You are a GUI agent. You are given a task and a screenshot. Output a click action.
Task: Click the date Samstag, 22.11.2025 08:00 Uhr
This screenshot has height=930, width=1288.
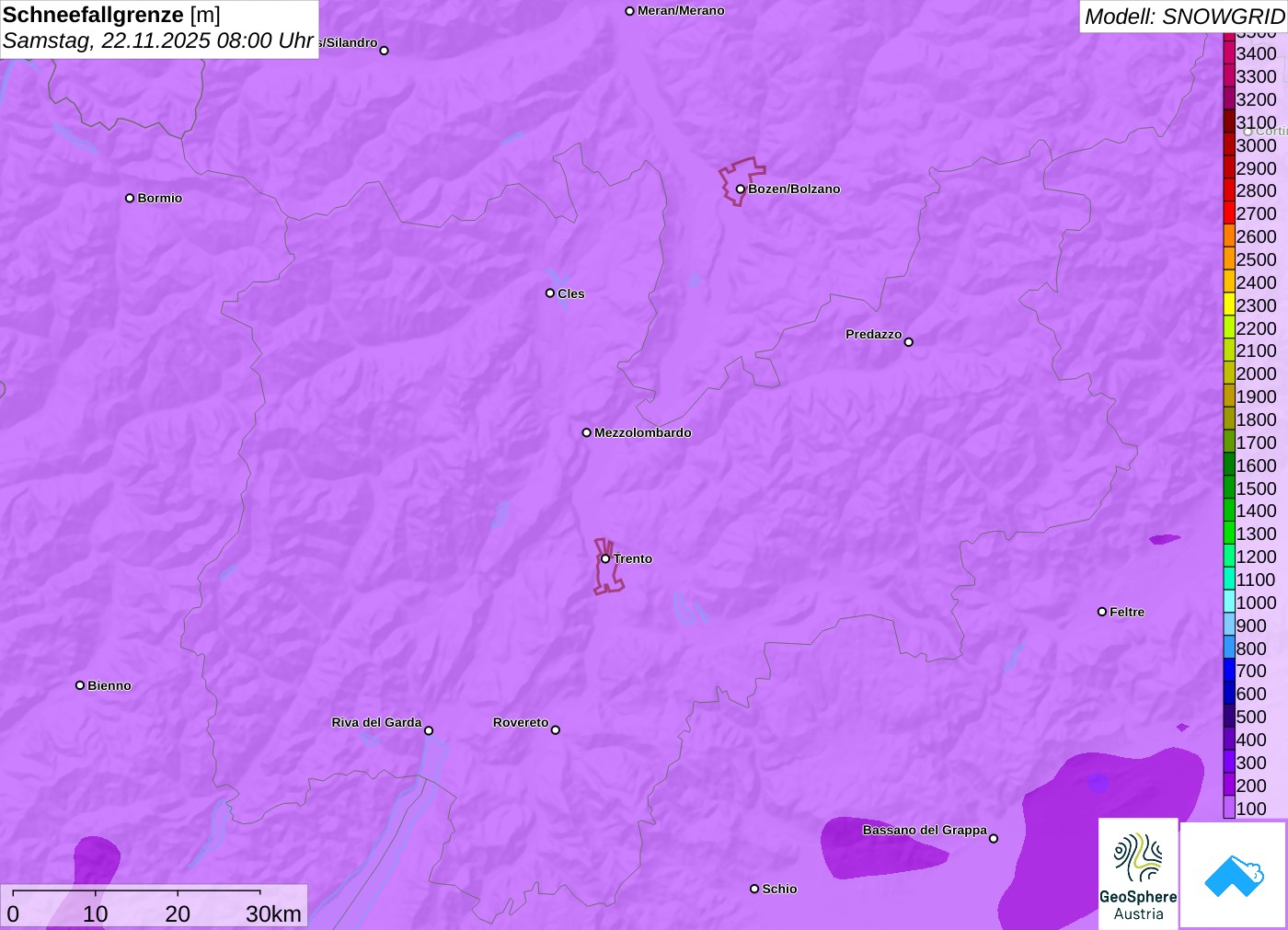click(x=158, y=41)
